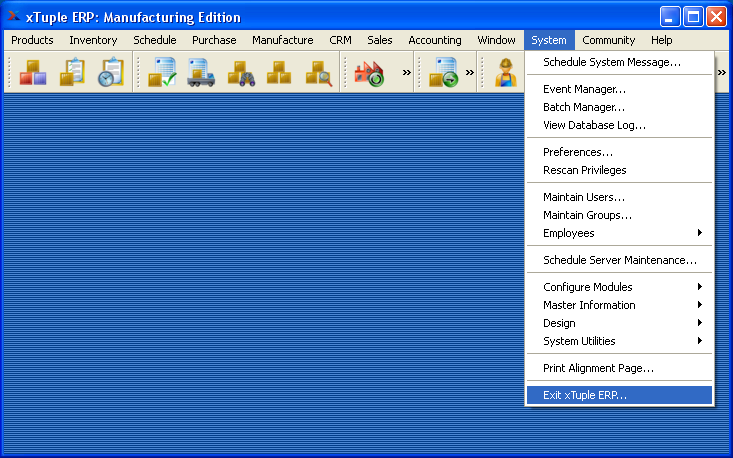
Task: Choose Maintain Users
Action: [x=619, y=197]
